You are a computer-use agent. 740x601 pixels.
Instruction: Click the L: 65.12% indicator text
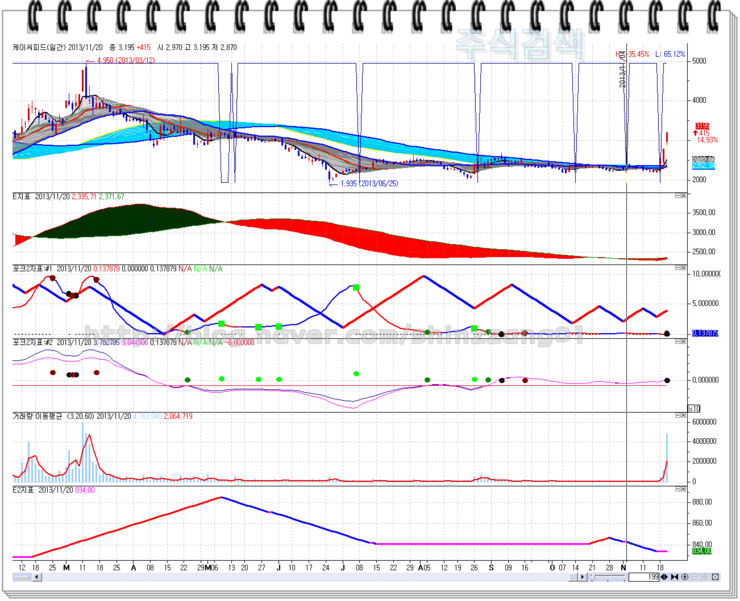click(x=668, y=54)
